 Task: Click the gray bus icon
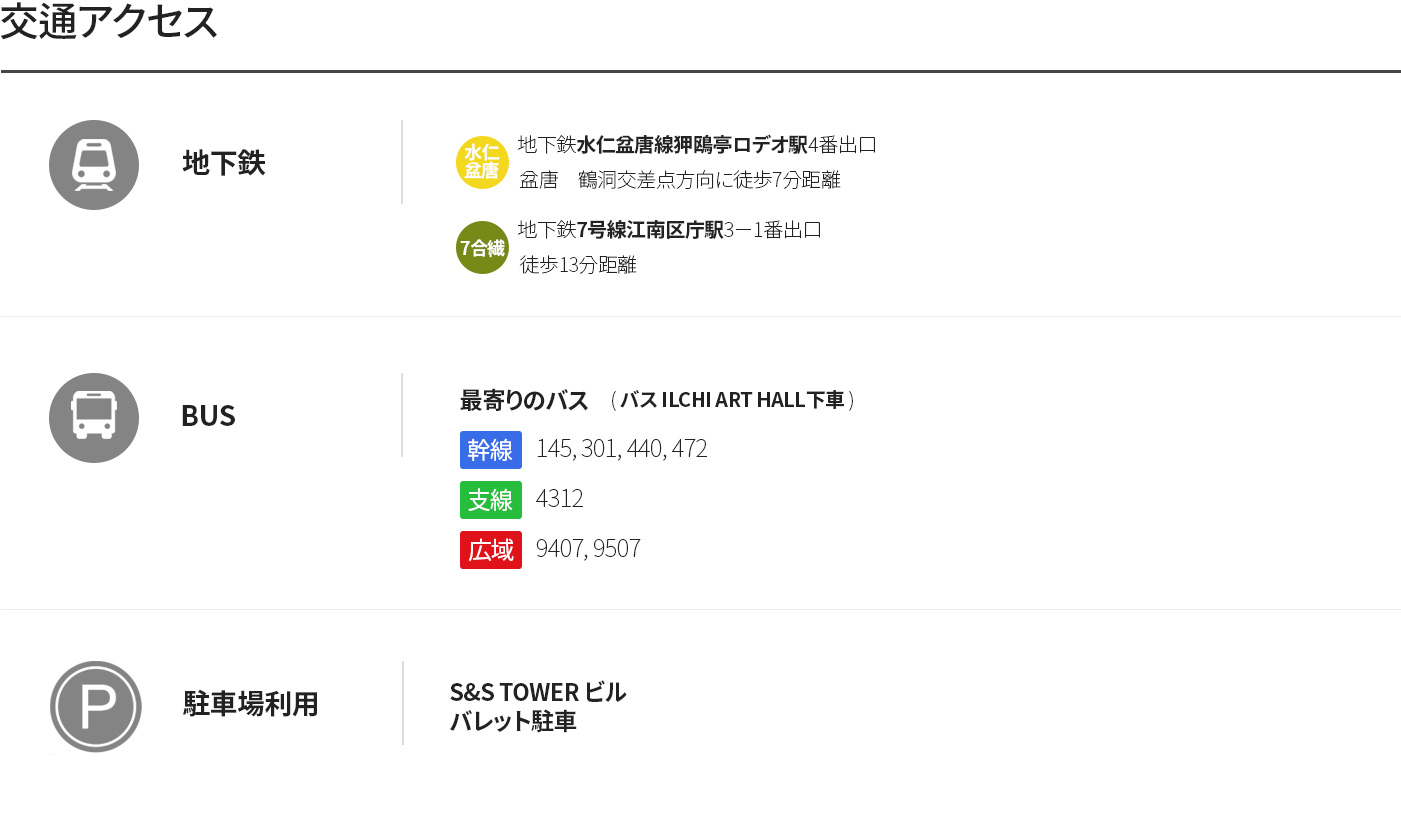point(94,418)
